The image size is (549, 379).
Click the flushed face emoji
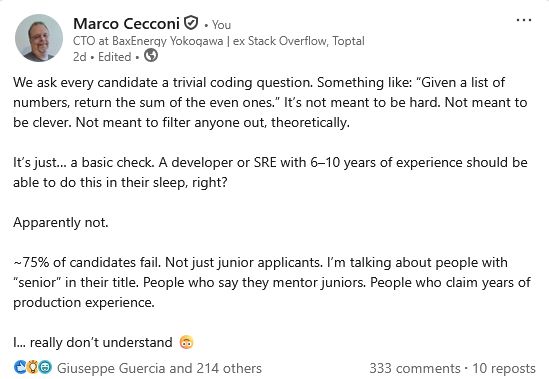(x=186, y=342)
